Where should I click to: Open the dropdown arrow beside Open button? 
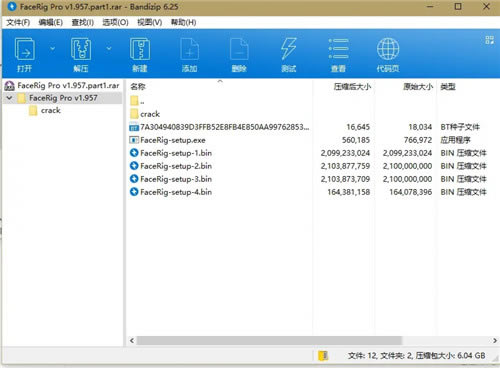click(x=52, y=49)
